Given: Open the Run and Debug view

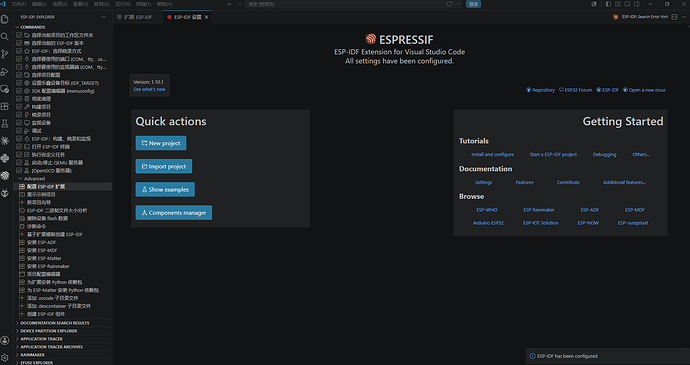Looking at the screenshot, I should click(5, 72).
